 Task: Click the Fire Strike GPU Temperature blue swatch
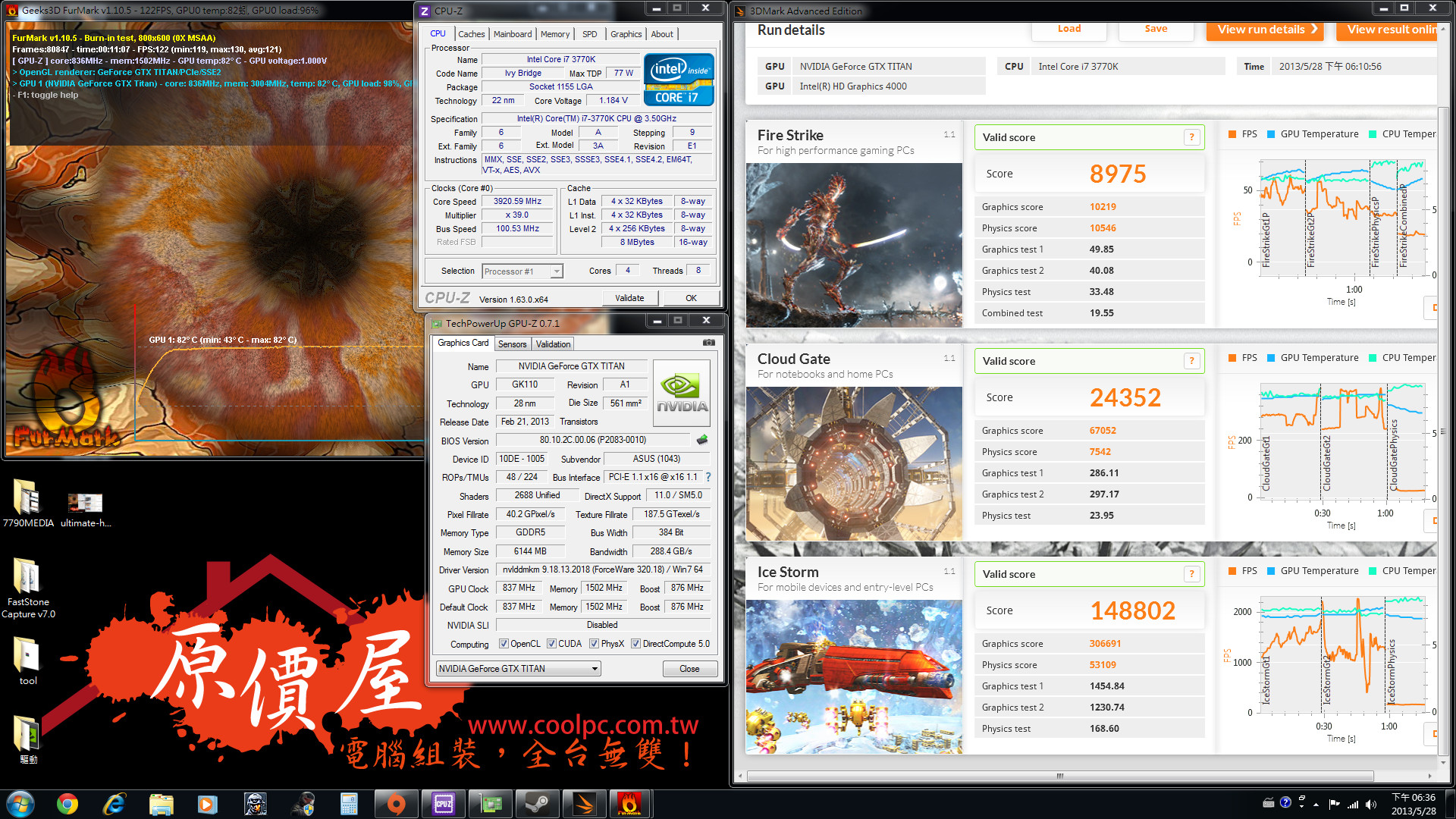pyautogui.click(x=1271, y=134)
